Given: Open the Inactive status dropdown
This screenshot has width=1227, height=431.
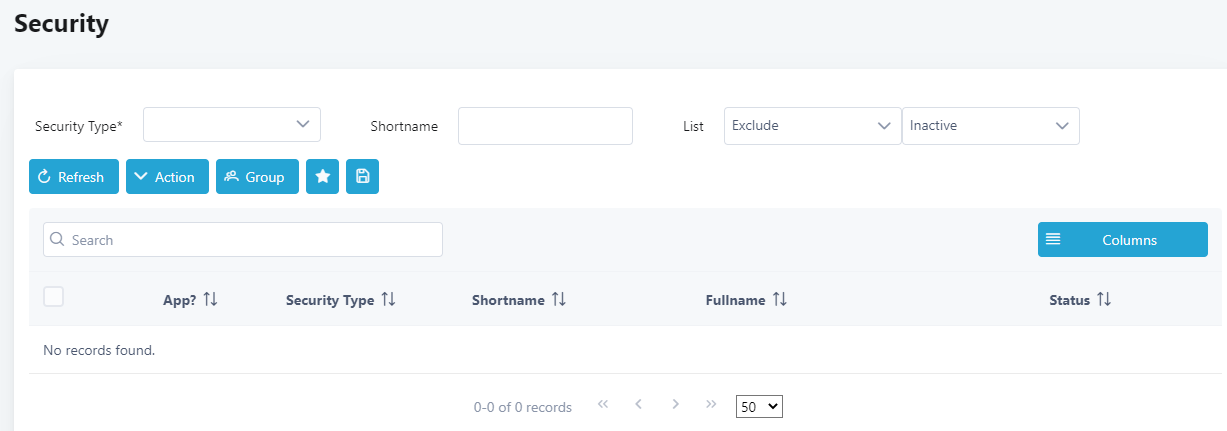Looking at the screenshot, I should [990, 126].
